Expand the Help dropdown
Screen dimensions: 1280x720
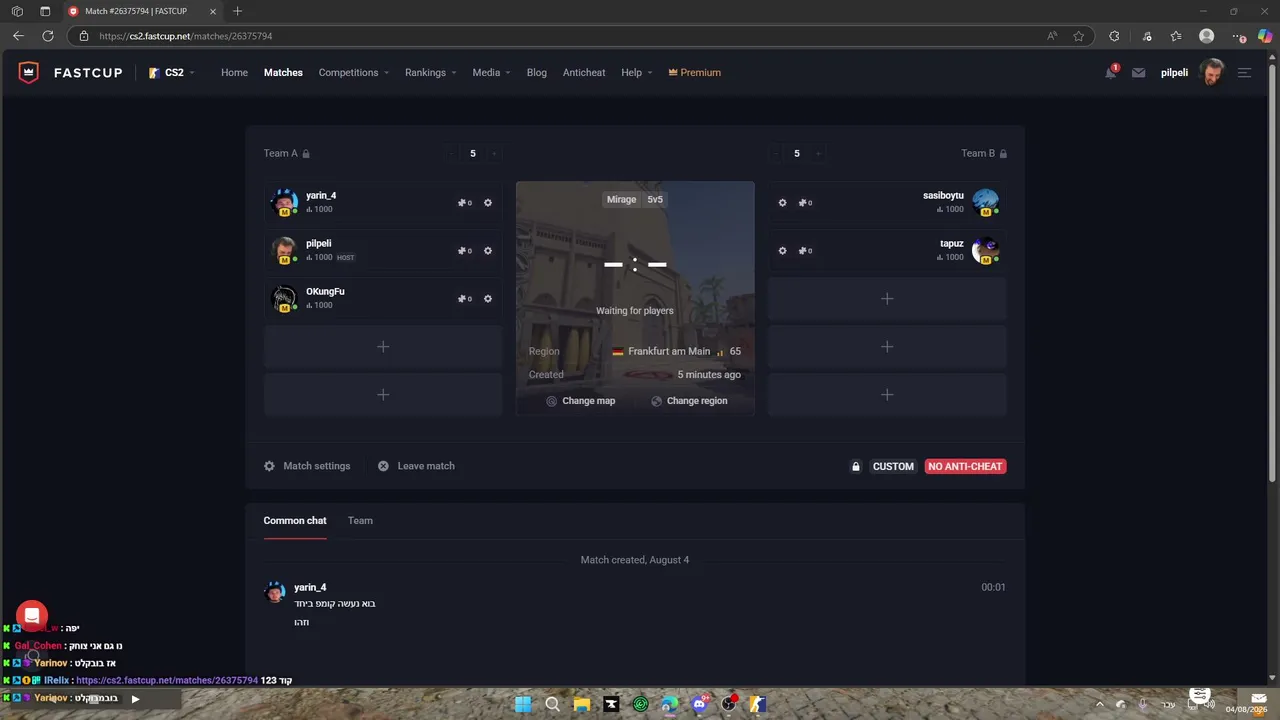tap(636, 73)
